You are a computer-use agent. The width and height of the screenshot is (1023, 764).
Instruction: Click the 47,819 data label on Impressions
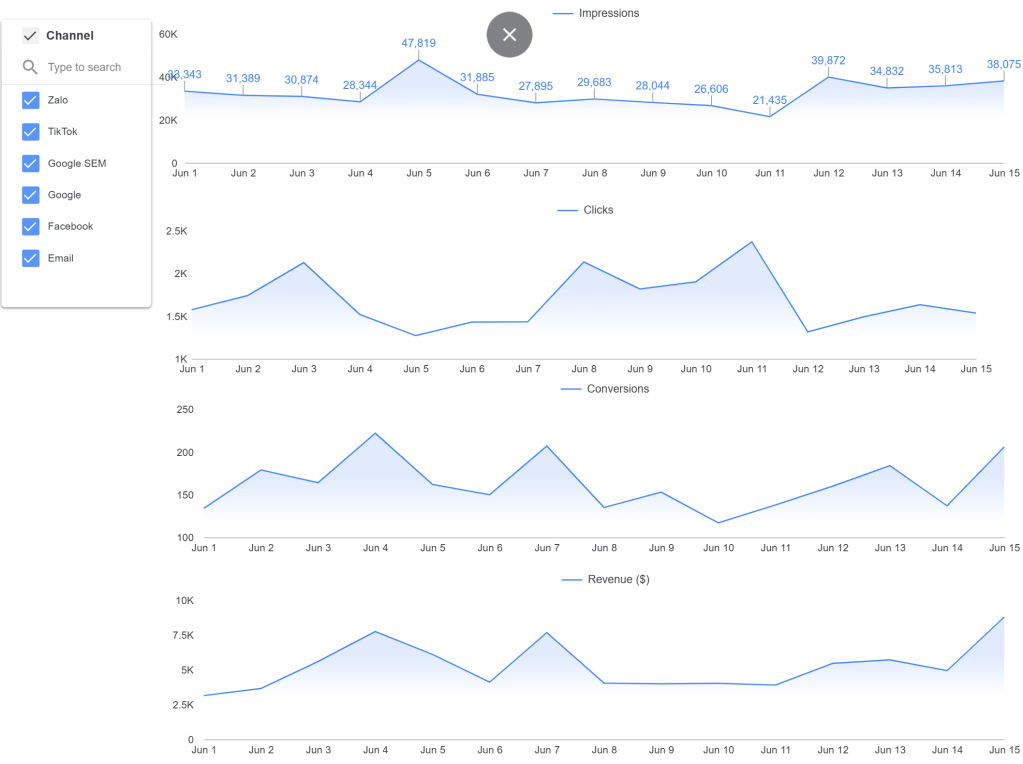pyautogui.click(x=418, y=43)
